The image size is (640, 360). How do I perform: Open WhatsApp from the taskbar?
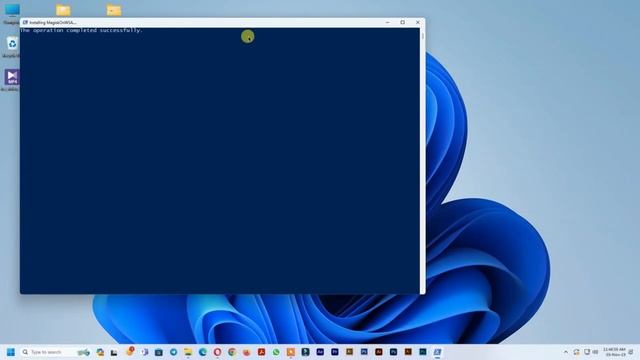tap(276, 352)
